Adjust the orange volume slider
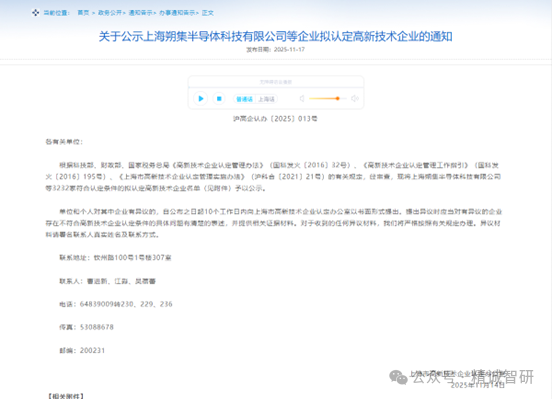Screen dimensions: 552x399 pyautogui.click(x=328, y=99)
